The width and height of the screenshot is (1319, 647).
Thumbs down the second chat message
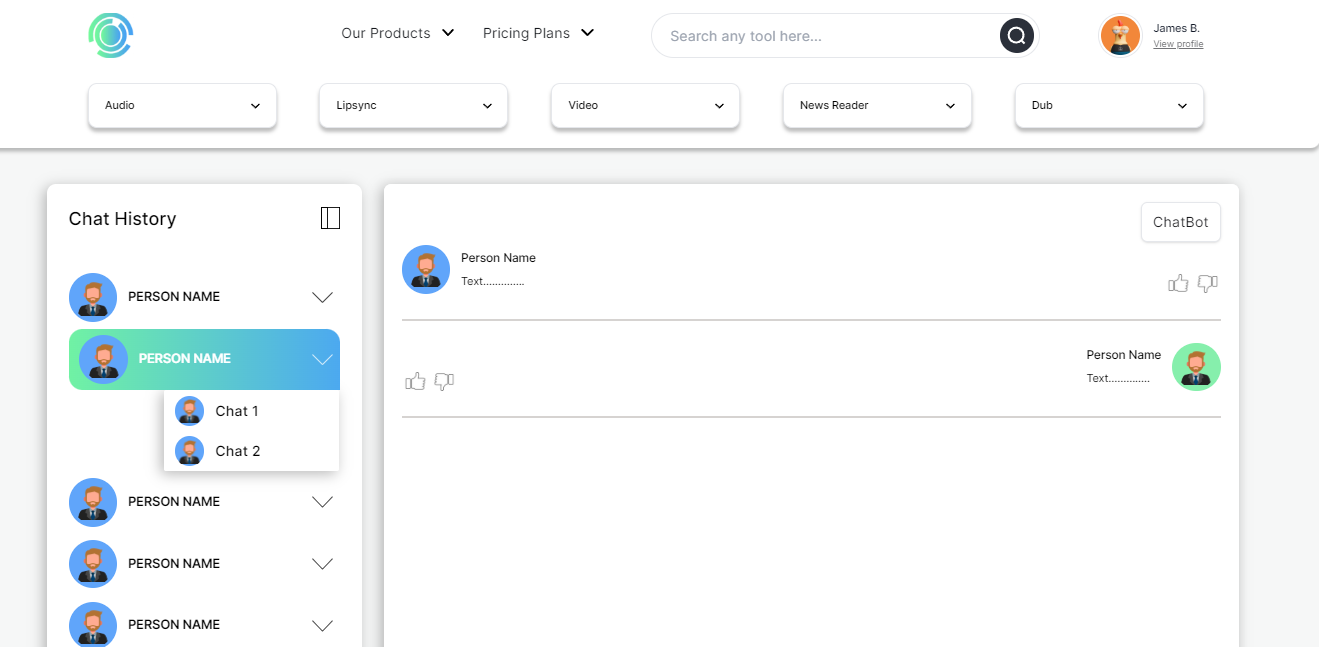point(444,381)
